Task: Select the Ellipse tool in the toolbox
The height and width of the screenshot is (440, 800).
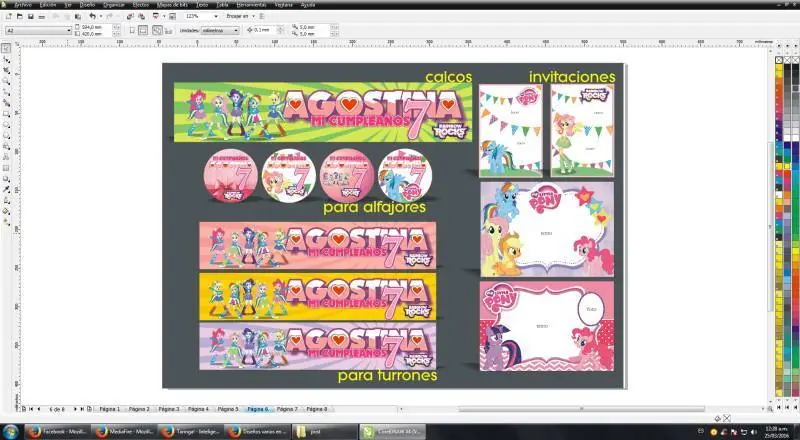Action: click(x=6, y=125)
